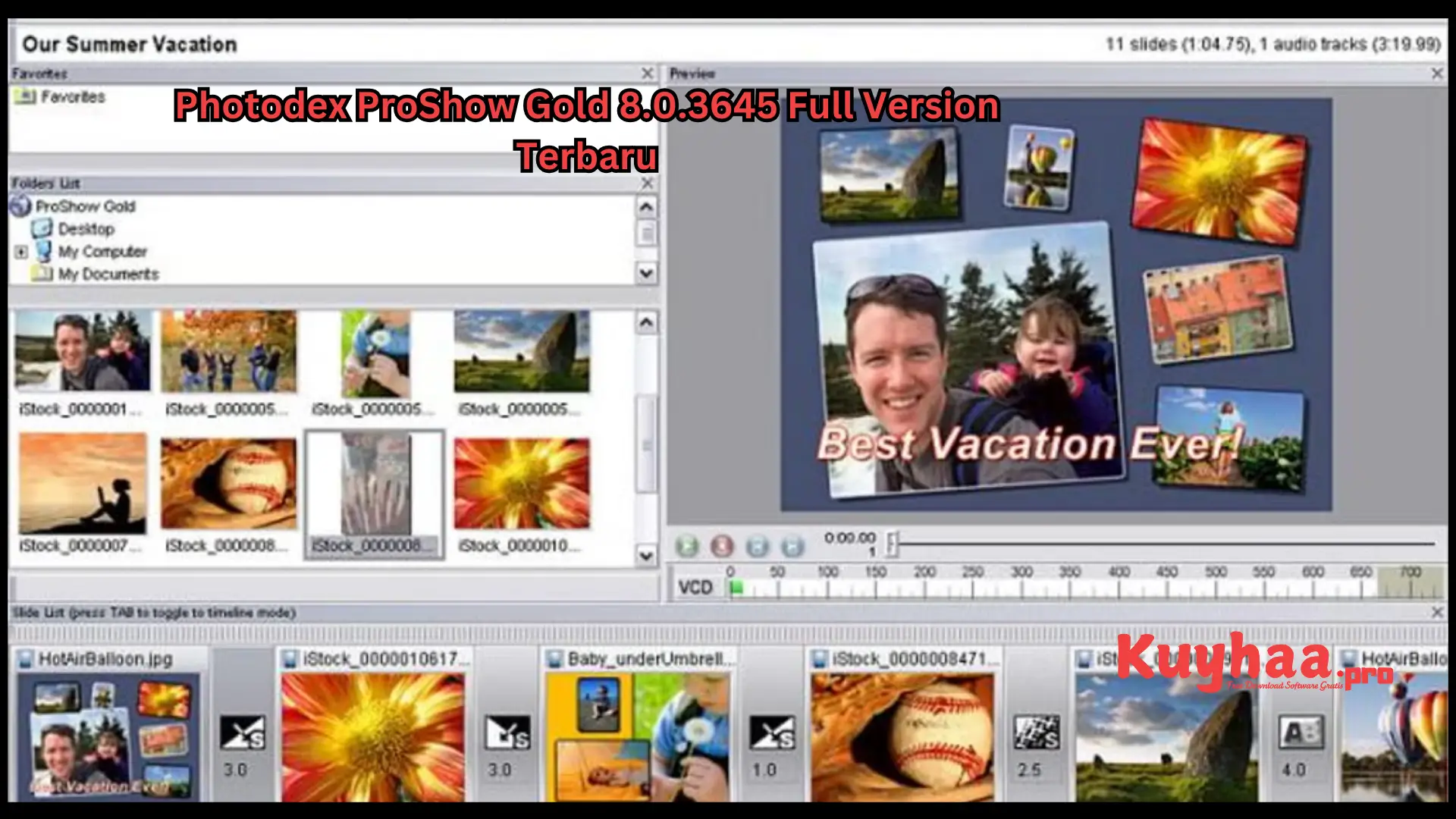Select the orange flower thumbnail iStock_0000010

(522, 494)
